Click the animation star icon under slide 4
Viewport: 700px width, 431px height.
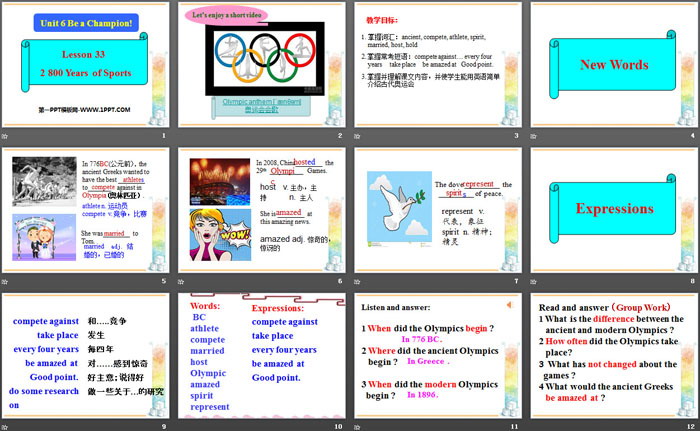534,136
